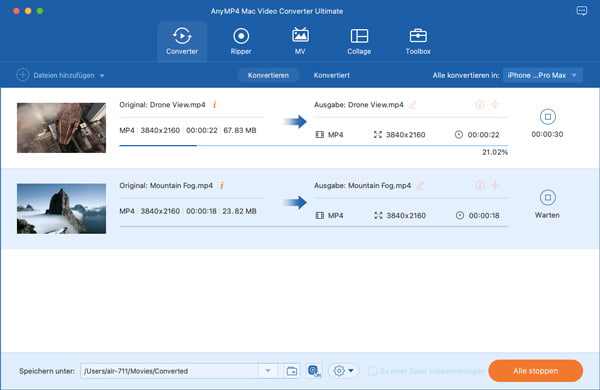Click the Warten status text
Image resolution: width=600 pixels, height=390 pixels.
[547, 215]
